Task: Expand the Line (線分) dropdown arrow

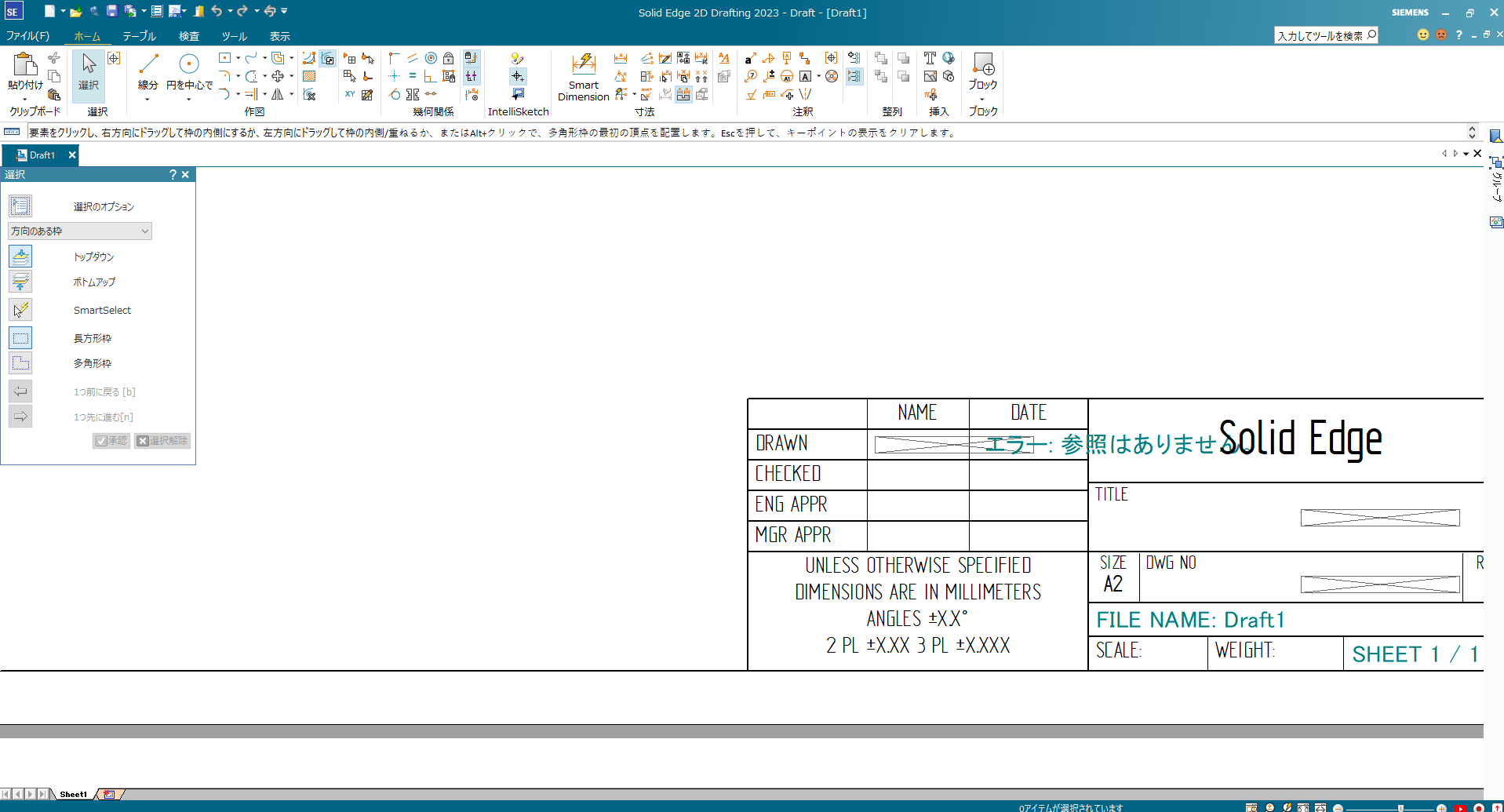Action: click(147, 100)
